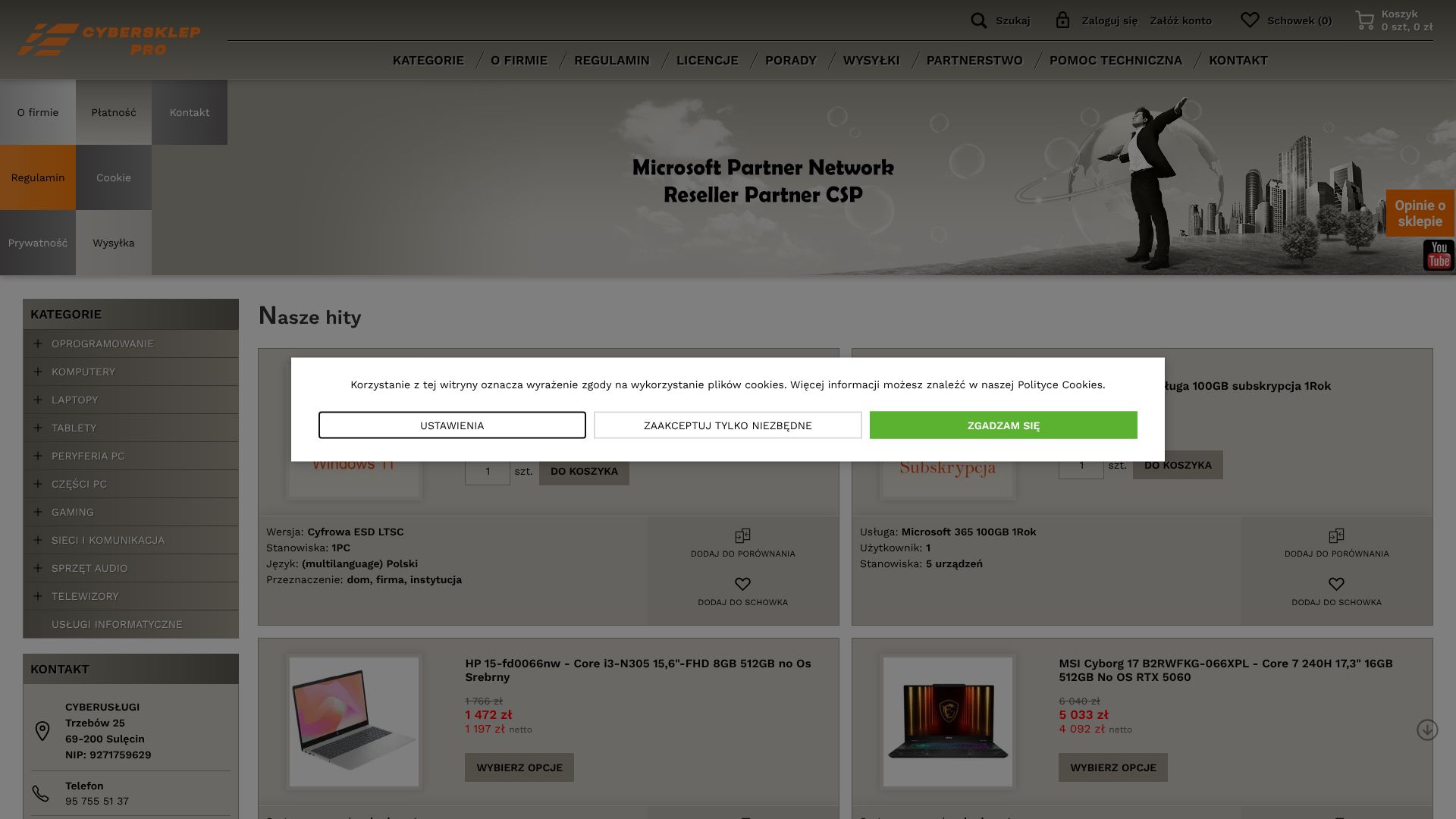Click the orange Regulamin tile

click(38, 177)
